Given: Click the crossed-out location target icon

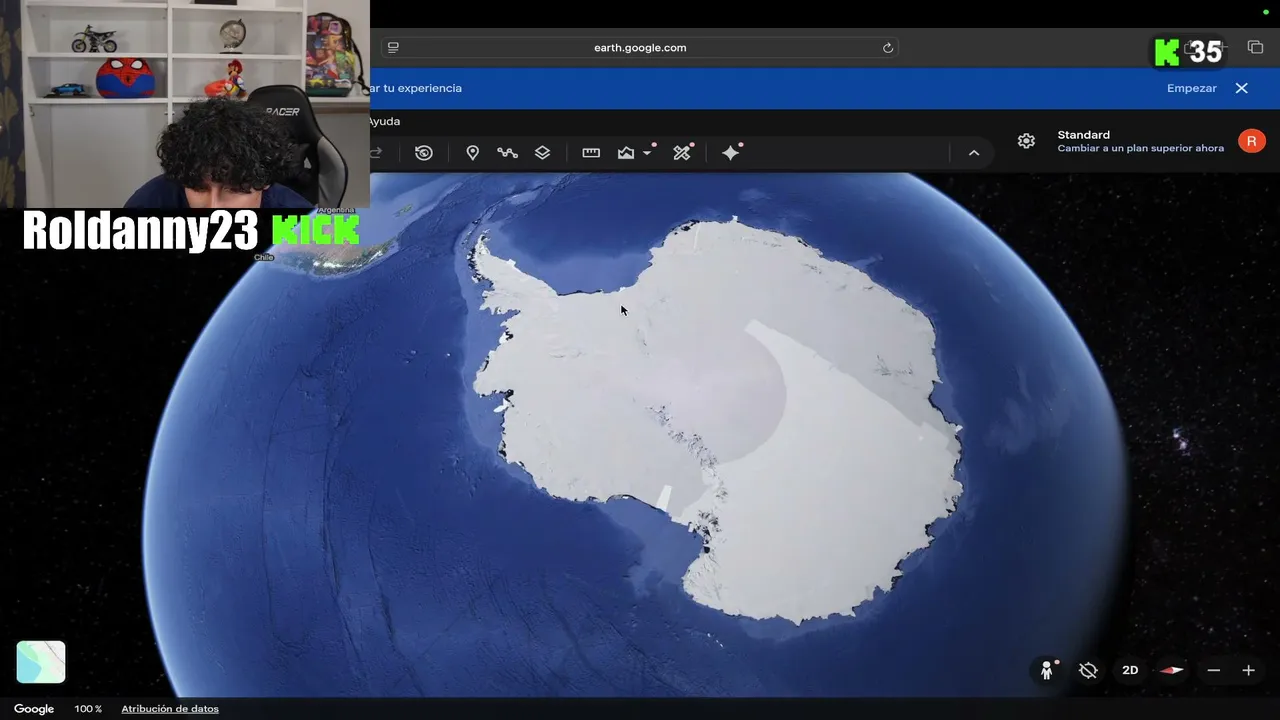Looking at the screenshot, I should (x=1088, y=670).
